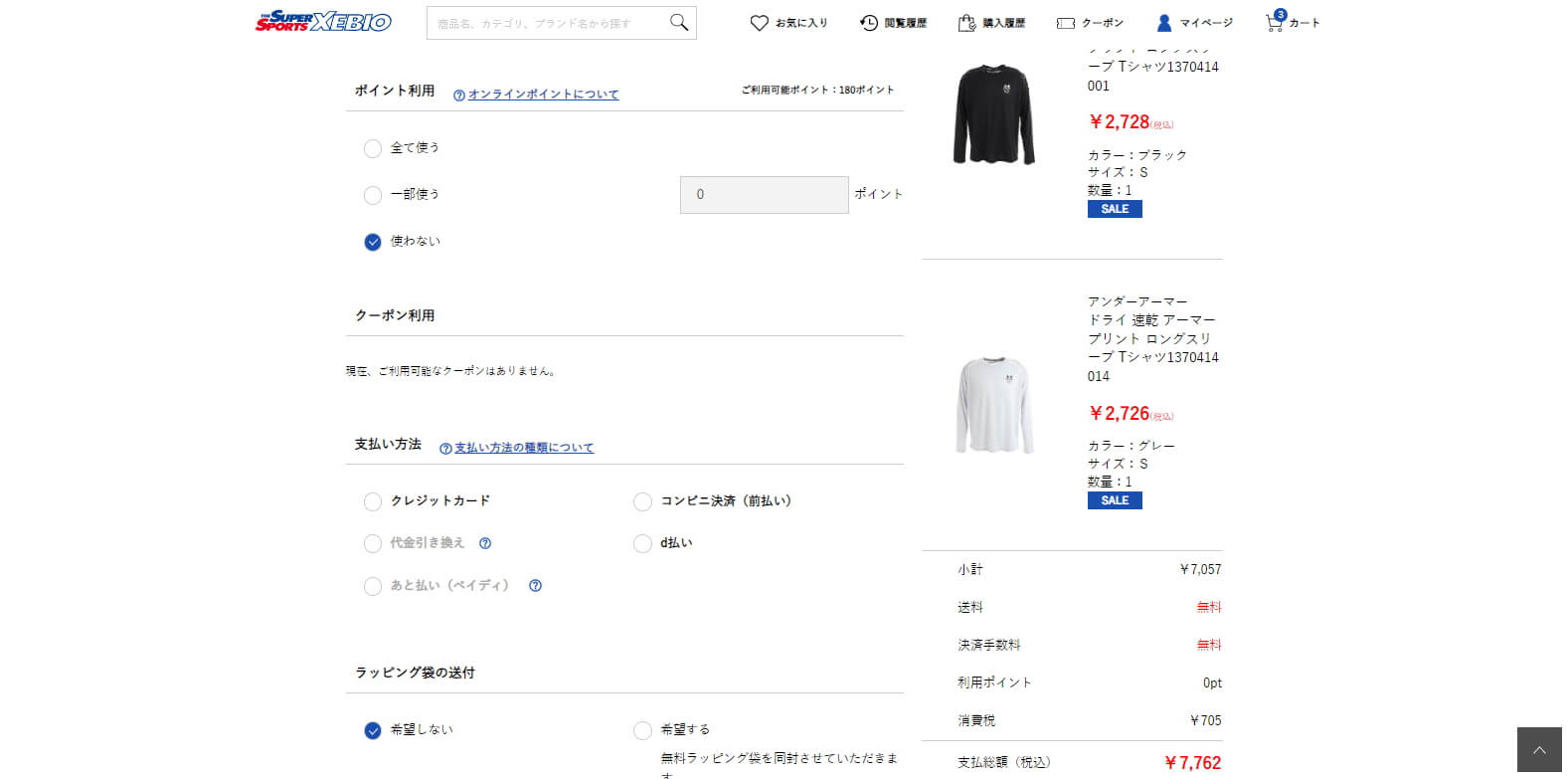Choose コンビニ決済（前払い）payment method

tap(642, 501)
